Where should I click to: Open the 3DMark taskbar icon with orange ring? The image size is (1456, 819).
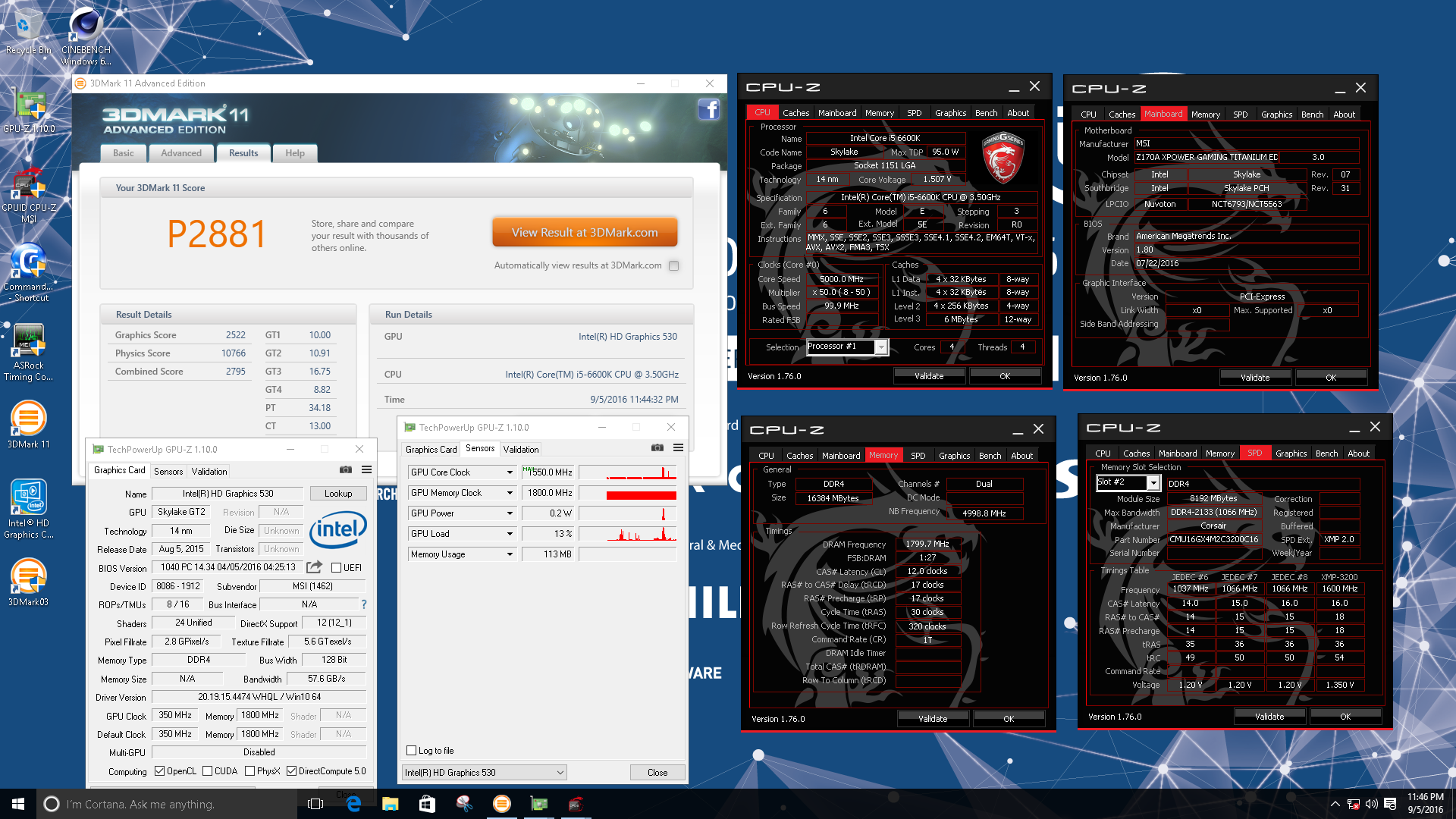point(501,804)
